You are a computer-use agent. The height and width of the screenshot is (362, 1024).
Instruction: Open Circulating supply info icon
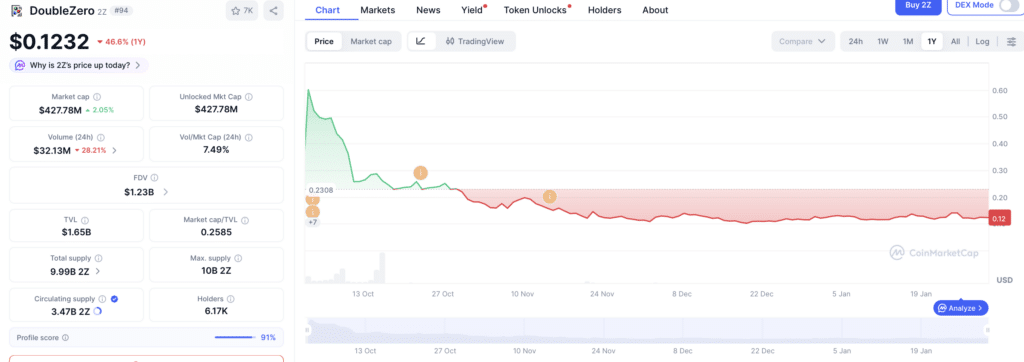click(103, 299)
